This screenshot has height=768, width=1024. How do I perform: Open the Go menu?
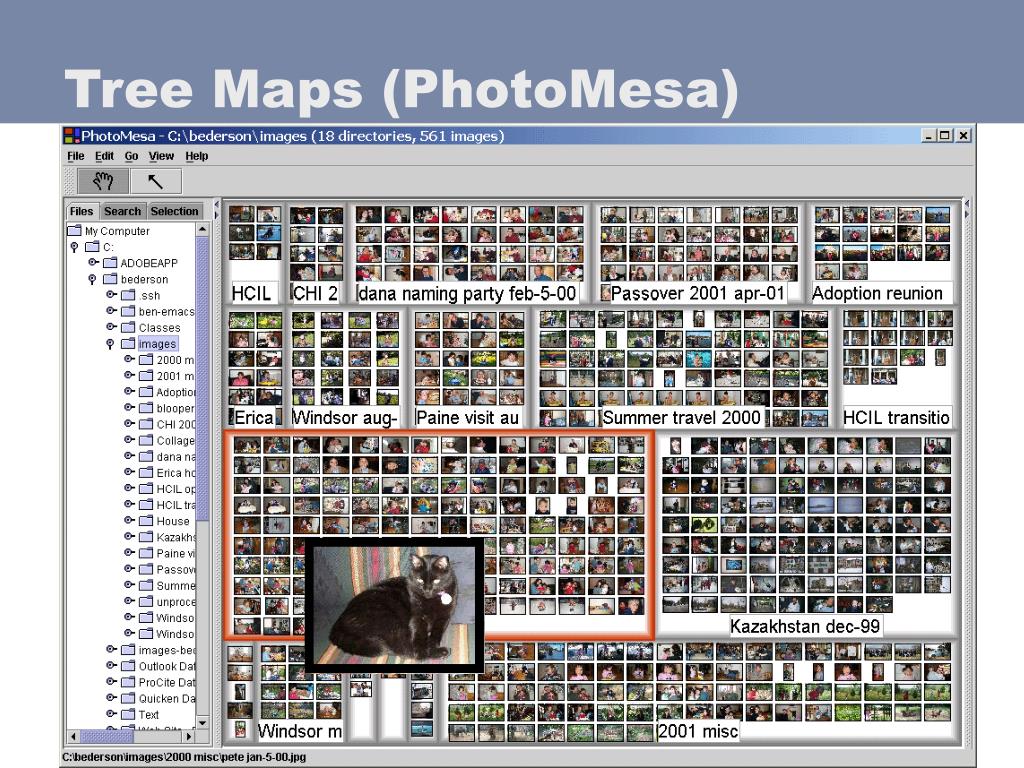tap(131, 156)
